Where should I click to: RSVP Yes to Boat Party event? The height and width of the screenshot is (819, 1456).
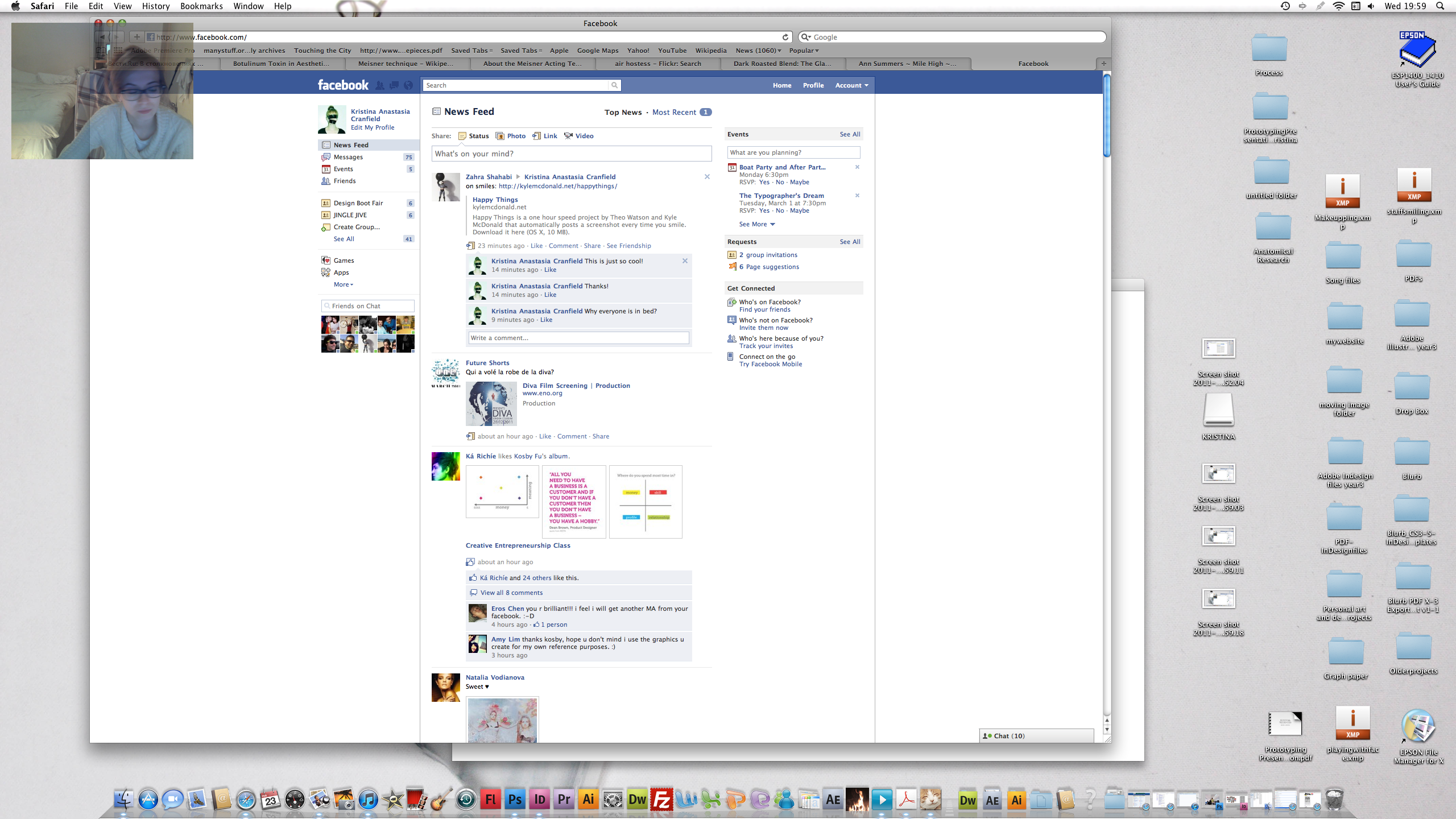pyautogui.click(x=764, y=182)
